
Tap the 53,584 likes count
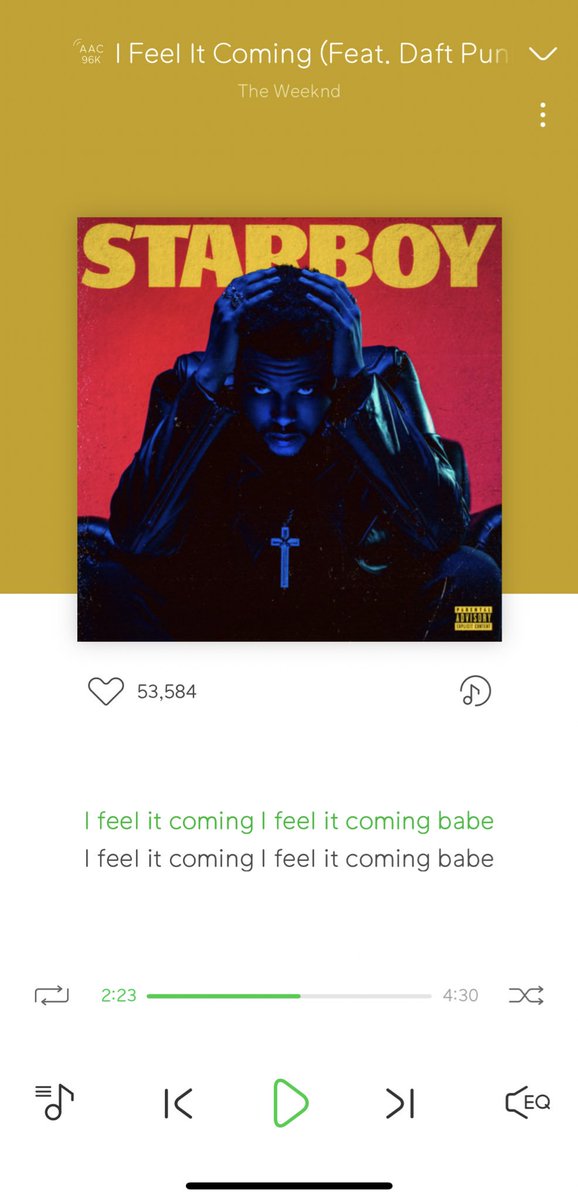(x=167, y=692)
